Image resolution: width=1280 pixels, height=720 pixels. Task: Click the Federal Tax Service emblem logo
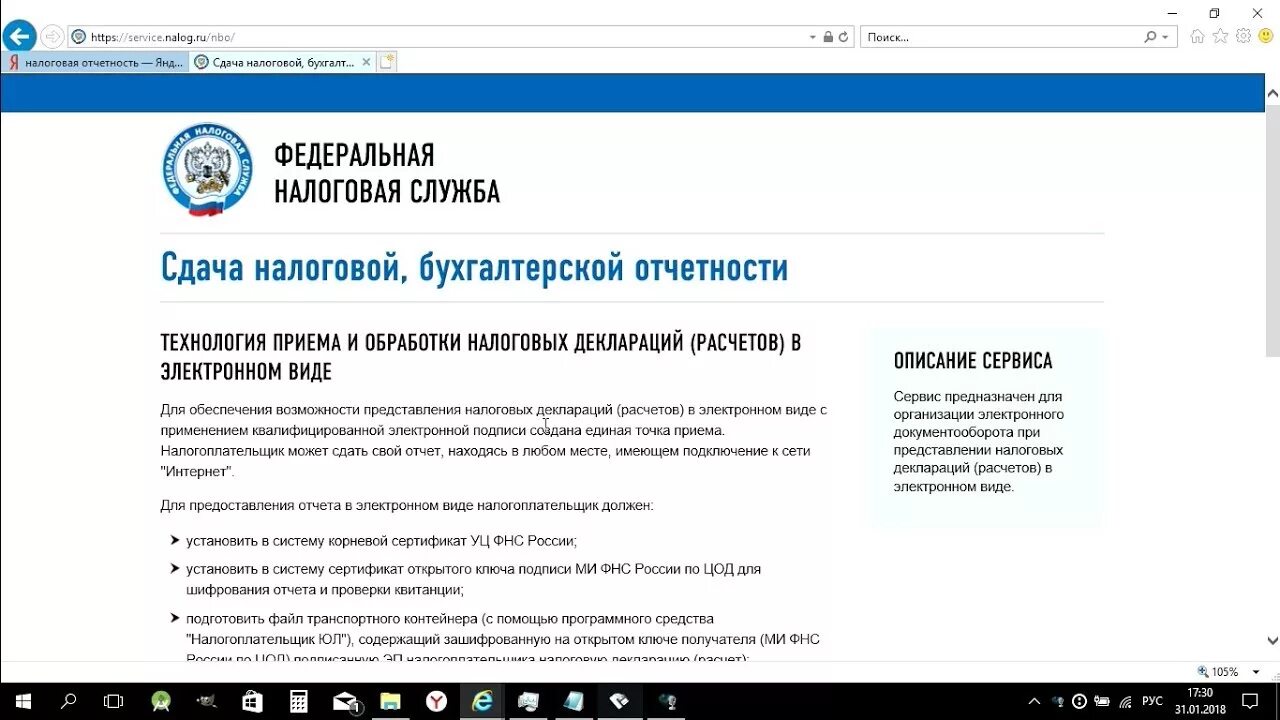pos(207,170)
